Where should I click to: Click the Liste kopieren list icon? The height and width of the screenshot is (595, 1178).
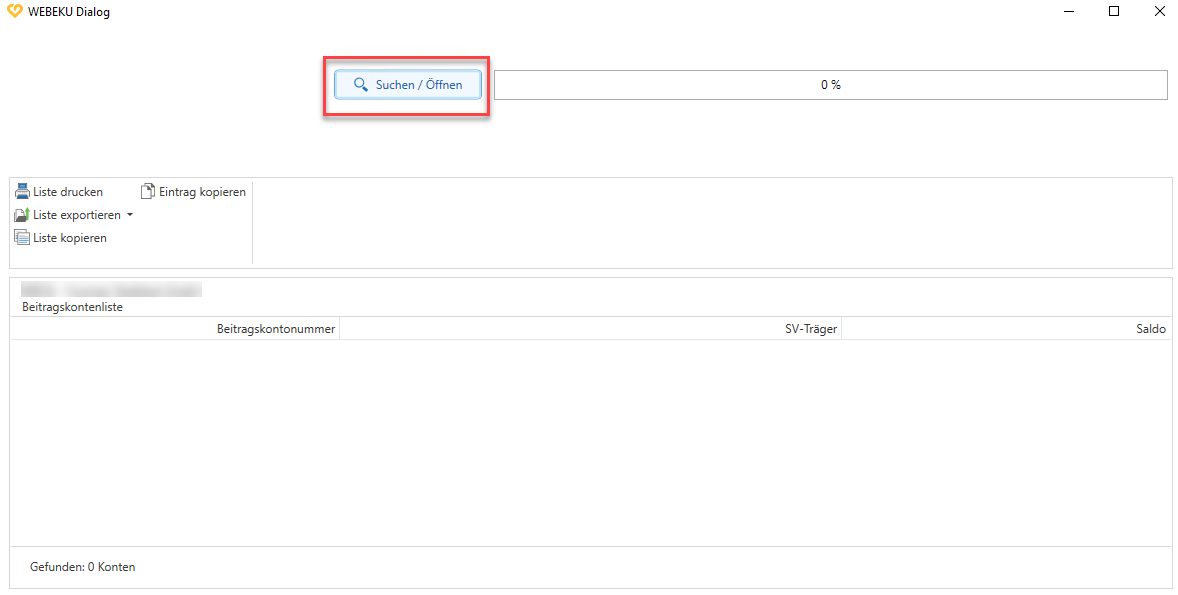point(22,238)
